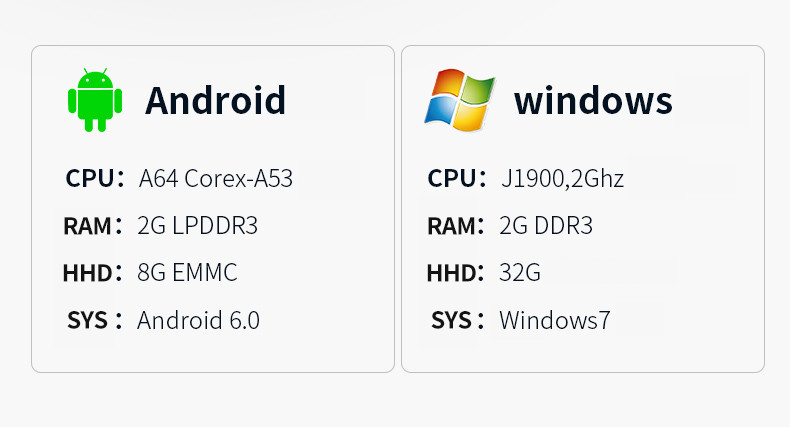The width and height of the screenshot is (790, 427).
Task: Click J1900,2Ghz processor value
Action: point(562,178)
